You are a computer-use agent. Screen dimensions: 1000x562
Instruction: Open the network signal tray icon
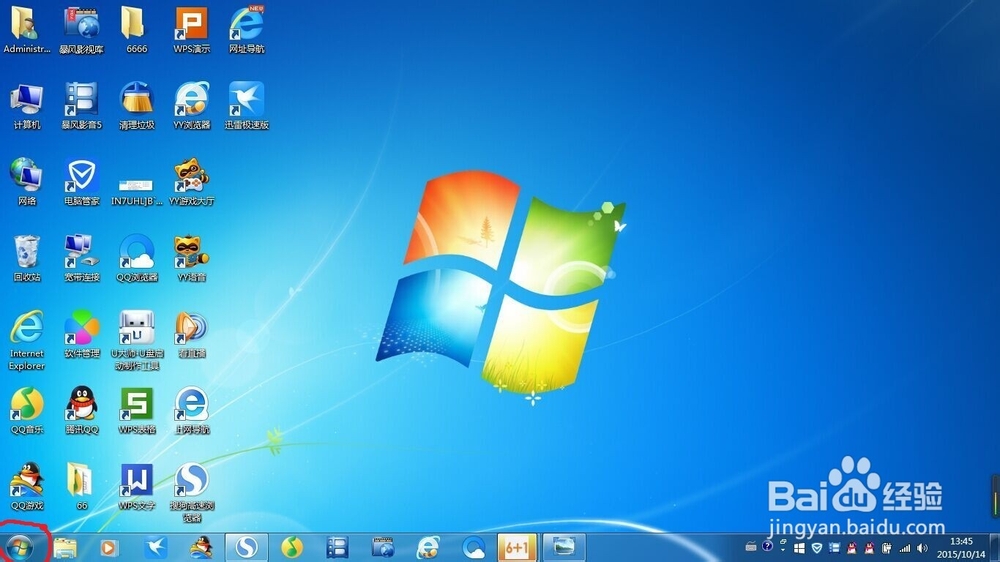coord(905,548)
